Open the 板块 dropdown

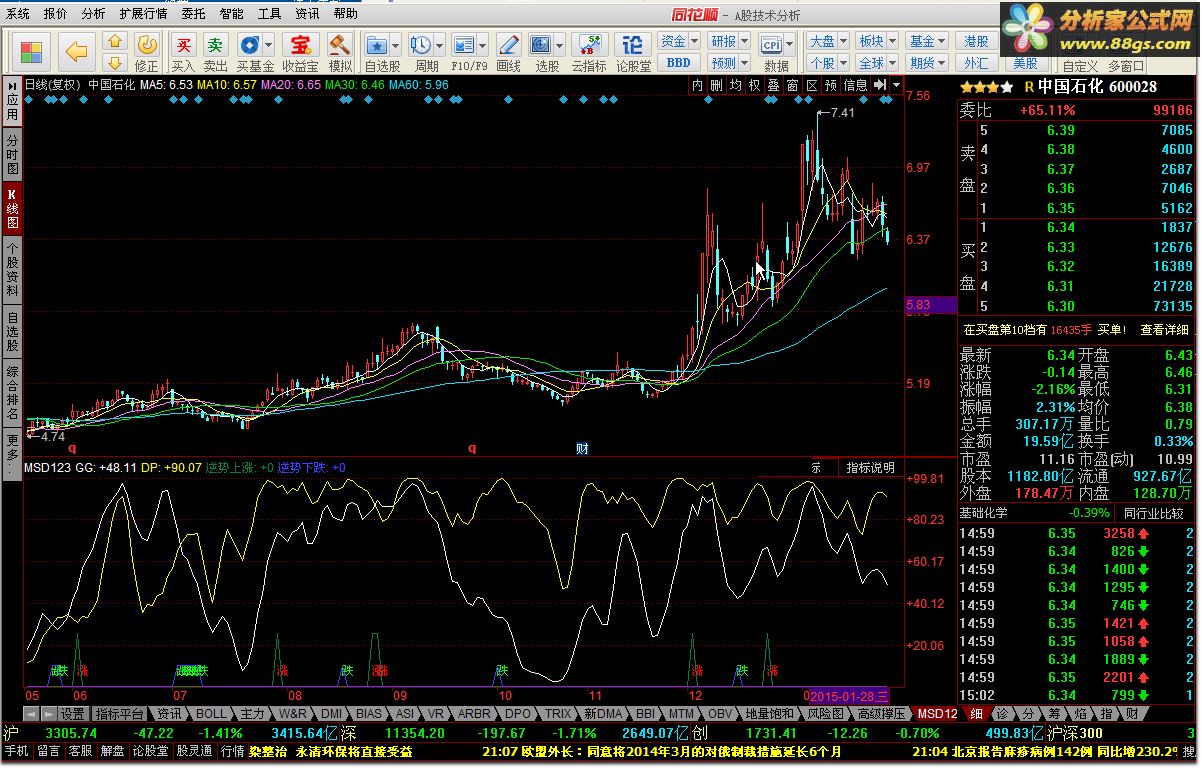(x=877, y=41)
